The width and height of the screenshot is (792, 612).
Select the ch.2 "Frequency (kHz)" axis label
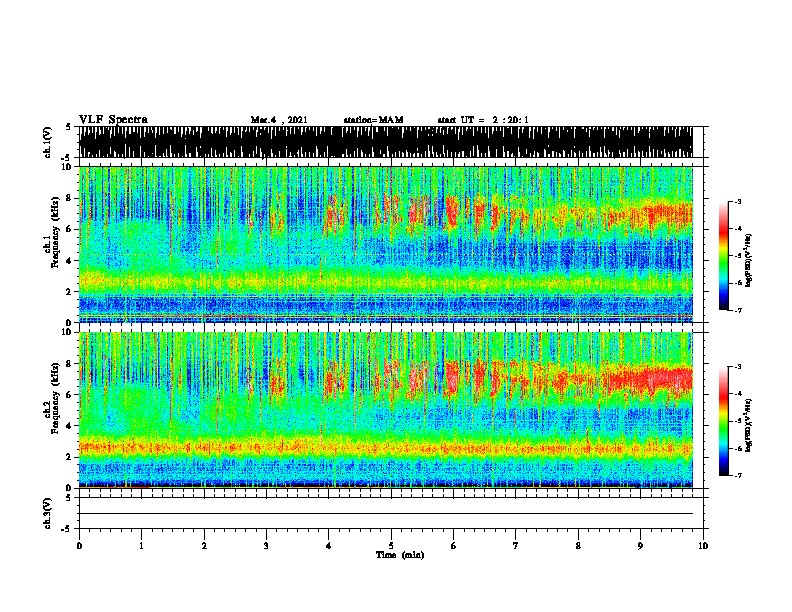(x=55, y=398)
